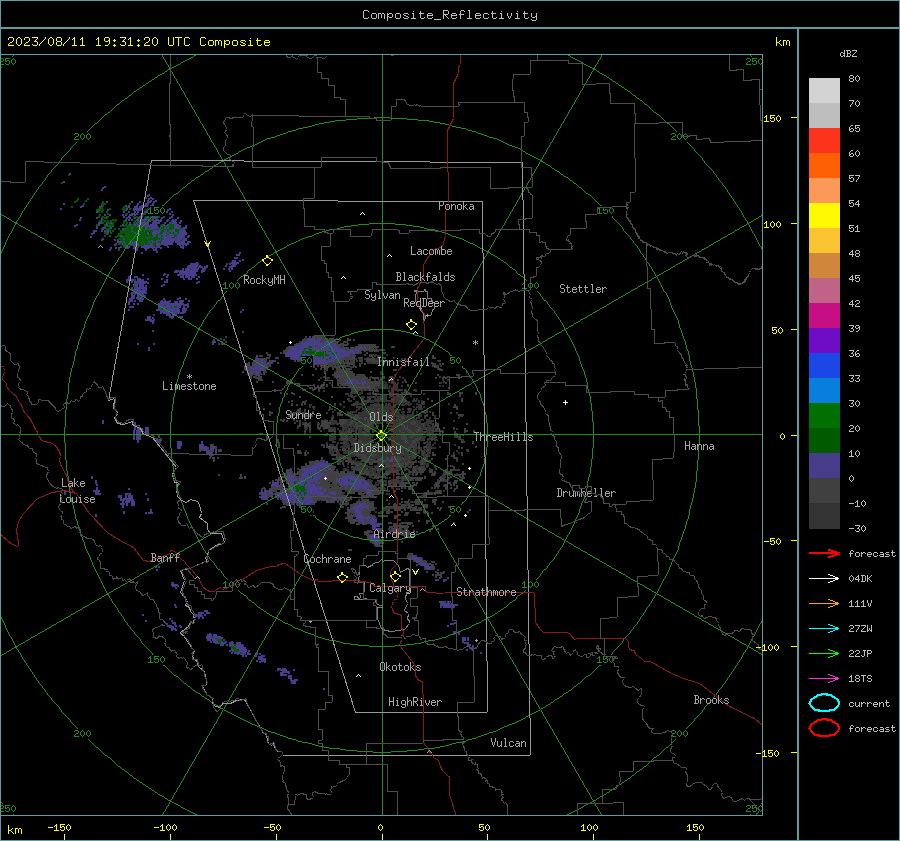Viewport: 900px width, 841px height.
Task: Click the dBZ legend heading
Action: click(848, 53)
